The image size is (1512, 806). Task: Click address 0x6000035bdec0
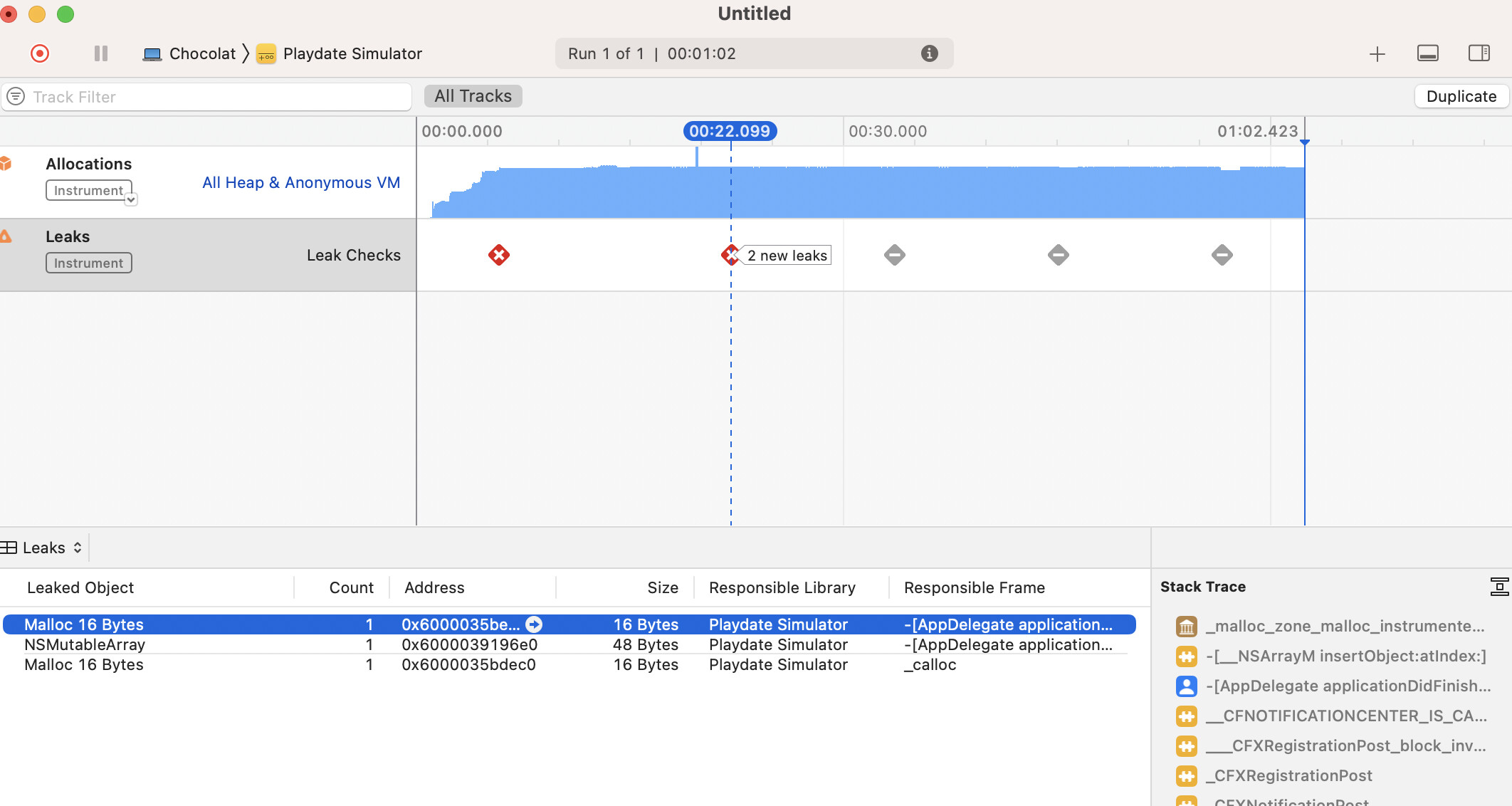tap(468, 664)
